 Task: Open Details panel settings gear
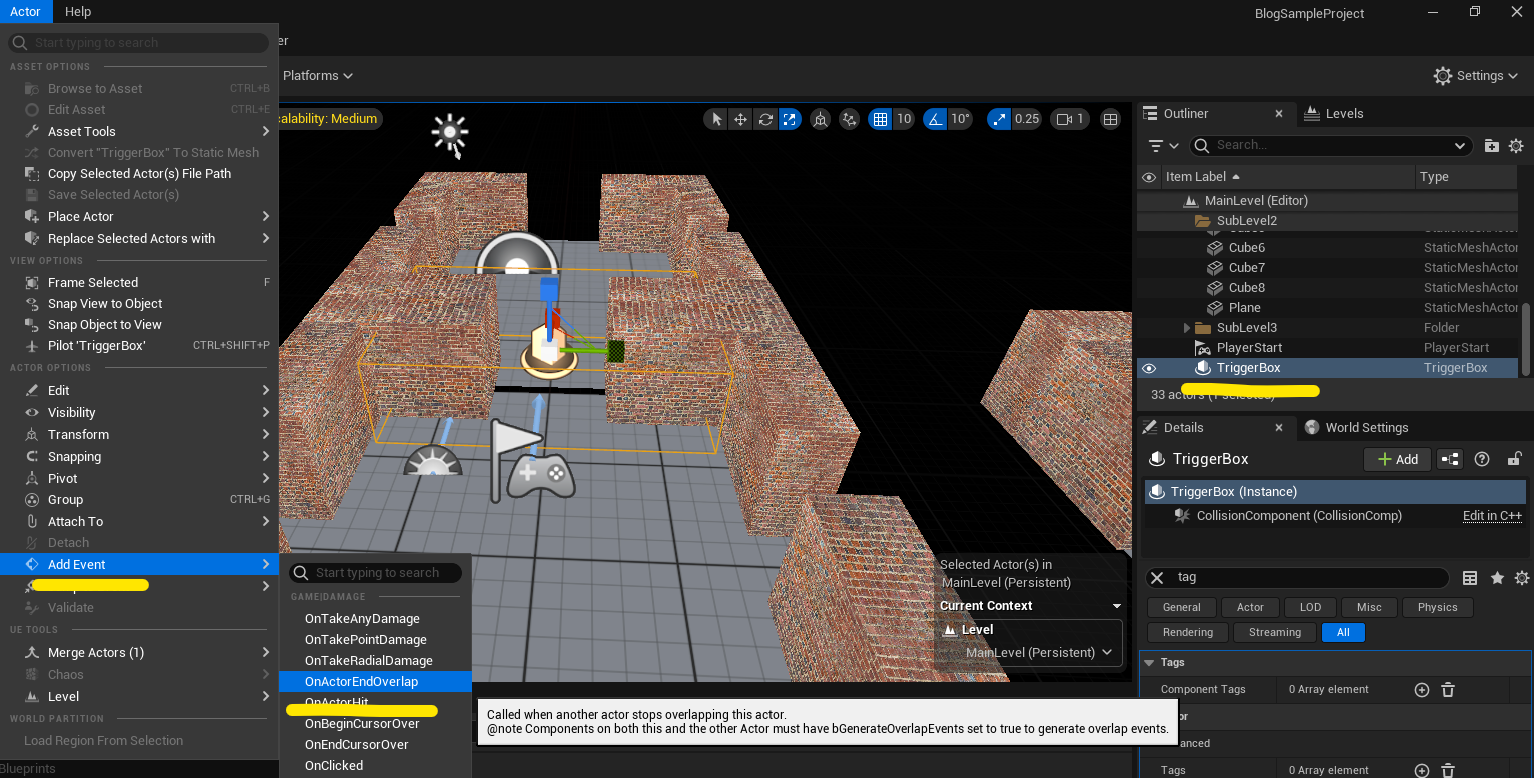(x=1522, y=578)
